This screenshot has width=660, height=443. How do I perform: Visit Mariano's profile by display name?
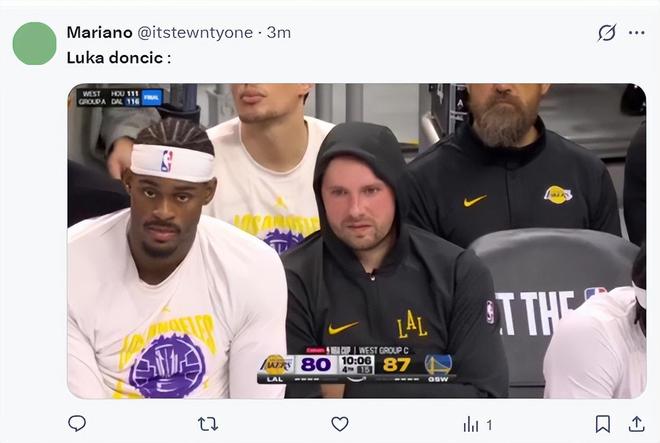point(99,32)
